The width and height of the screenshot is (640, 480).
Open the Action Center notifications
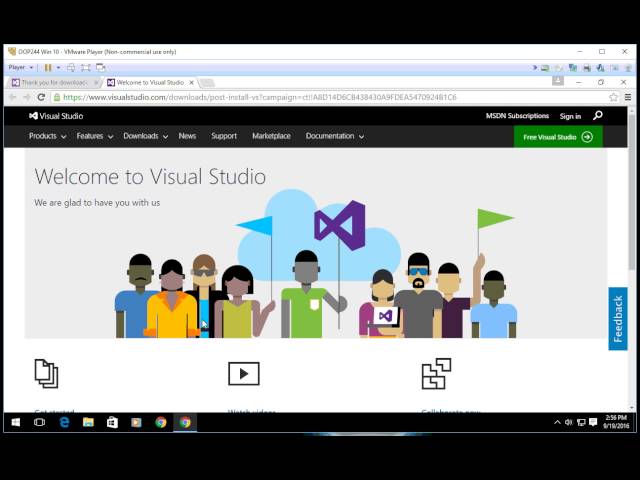coord(593,422)
